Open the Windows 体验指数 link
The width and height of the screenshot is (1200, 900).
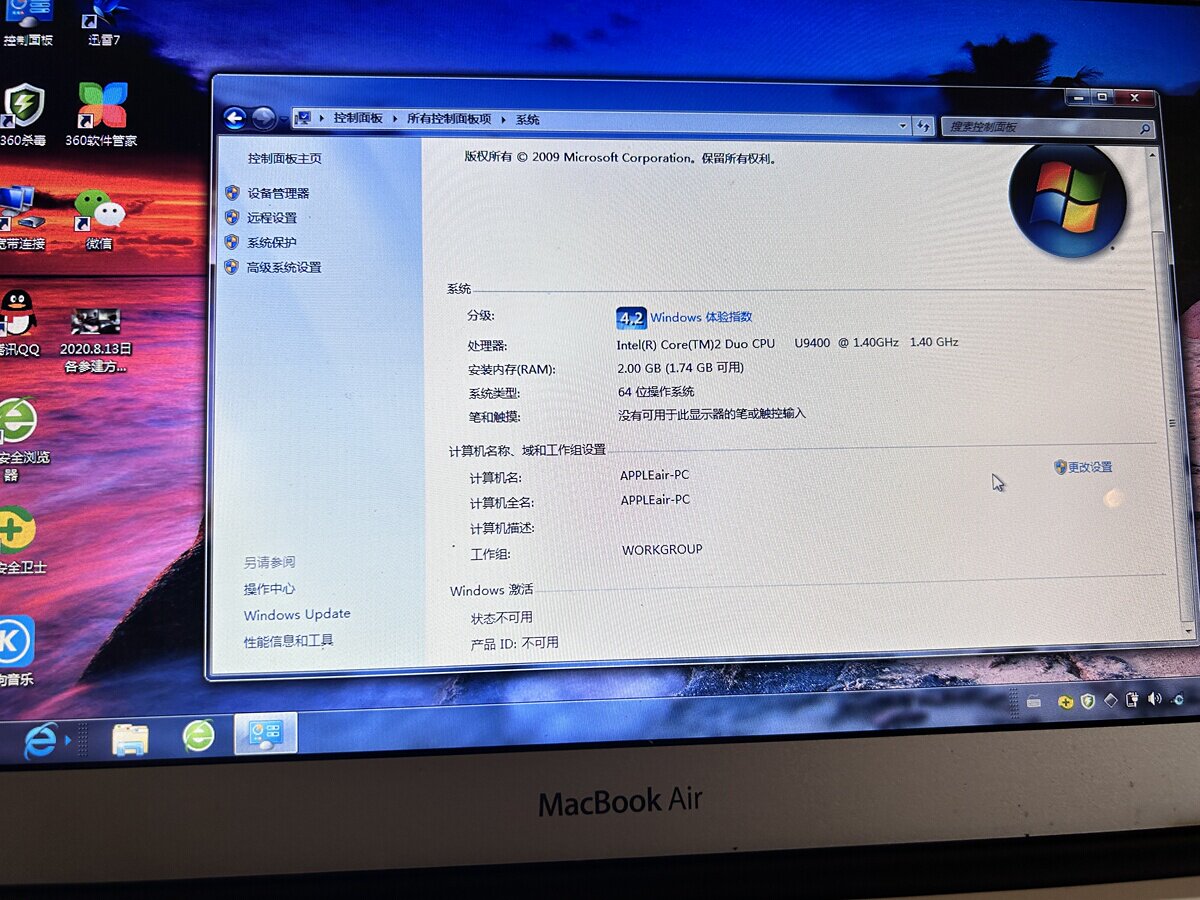701,317
